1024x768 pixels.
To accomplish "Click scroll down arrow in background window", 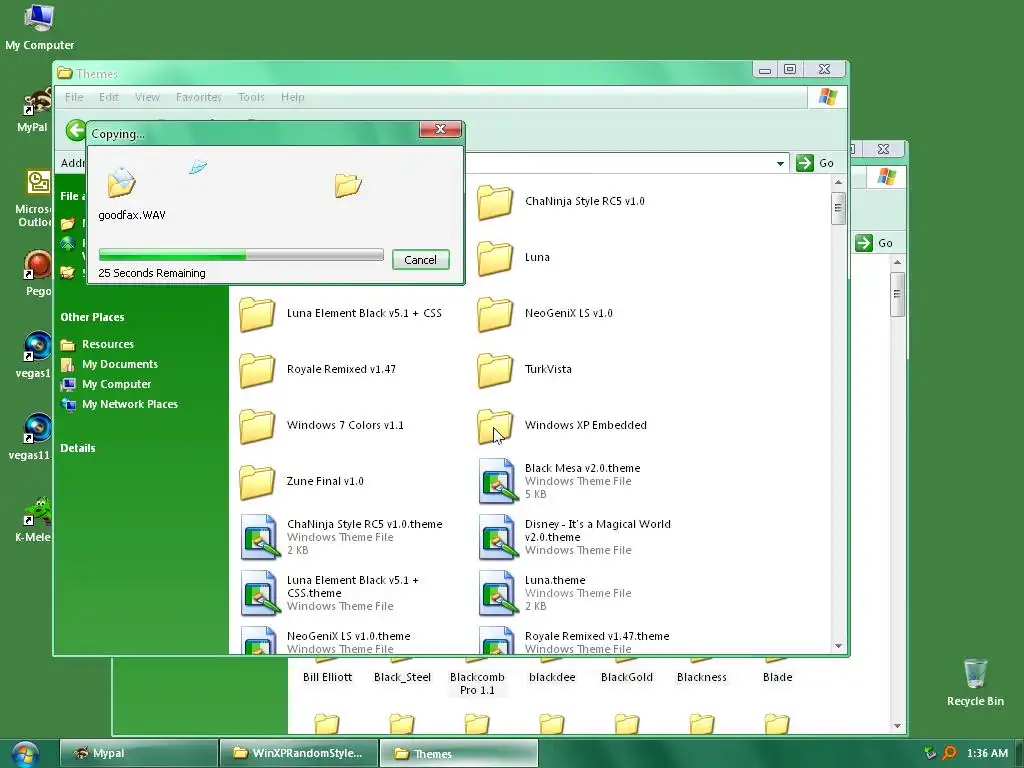I will click(x=897, y=726).
